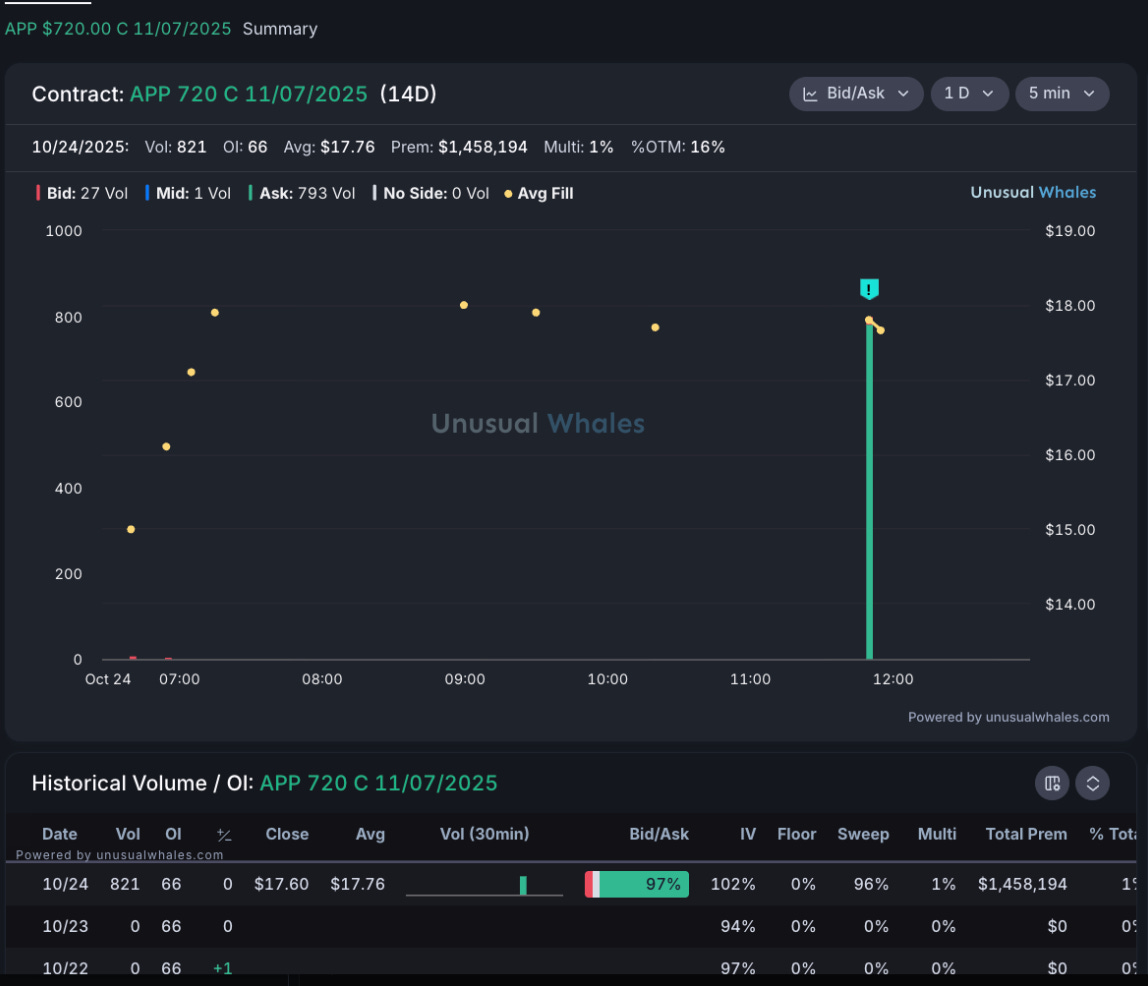Sort by Bid/Ask column header

659,834
